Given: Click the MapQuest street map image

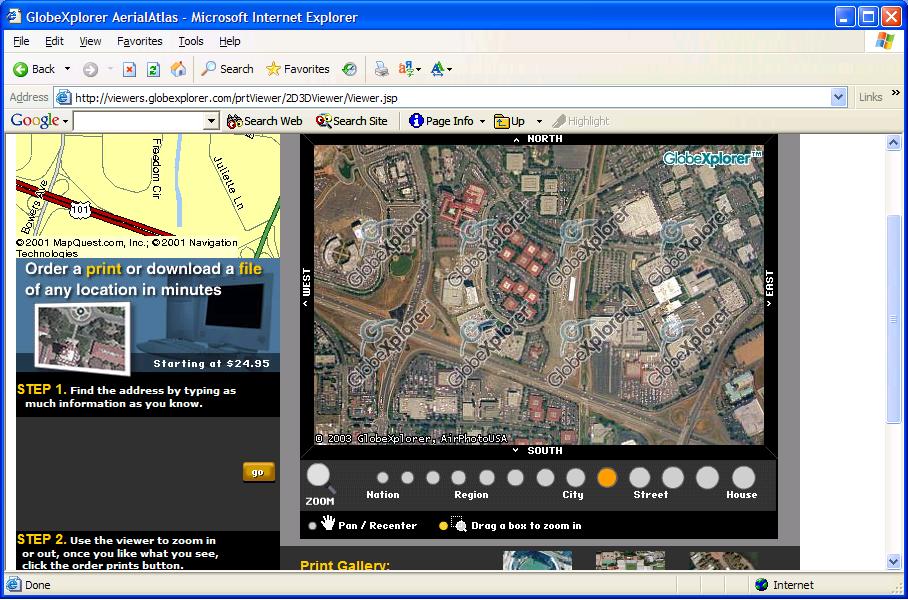Looking at the screenshot, I should coord(148,196).
